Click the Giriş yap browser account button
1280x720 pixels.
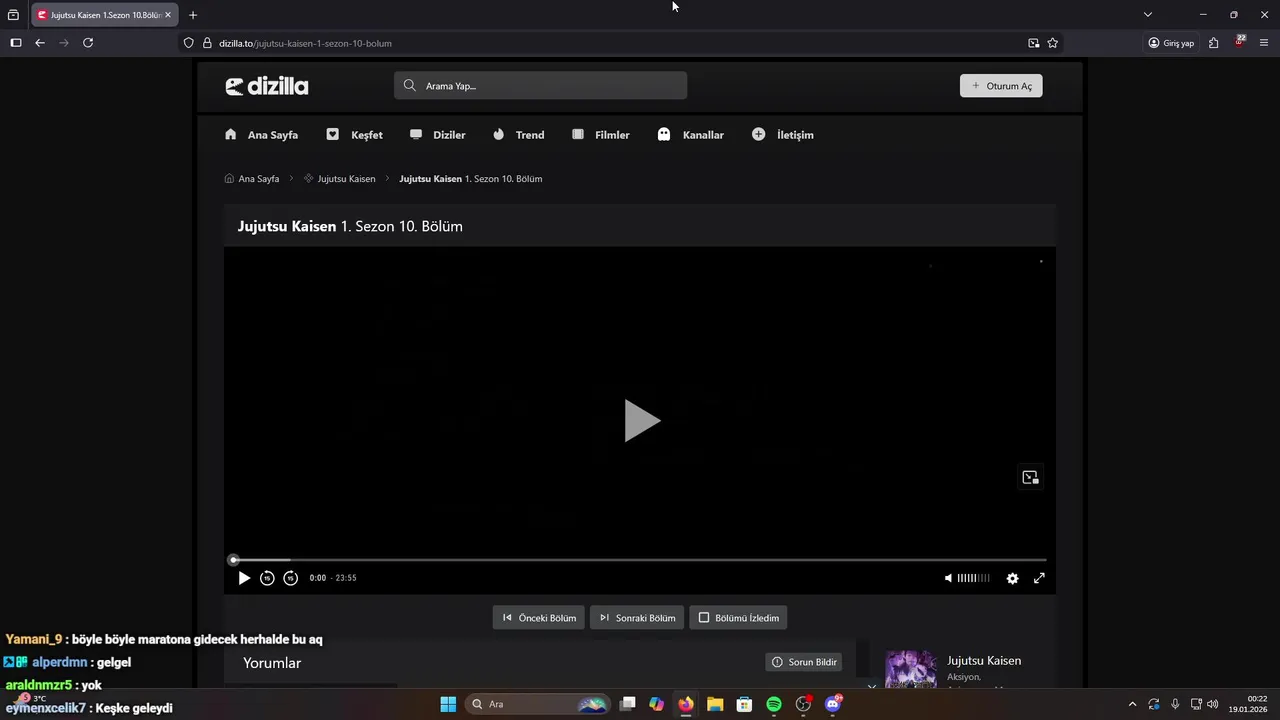1171,43
